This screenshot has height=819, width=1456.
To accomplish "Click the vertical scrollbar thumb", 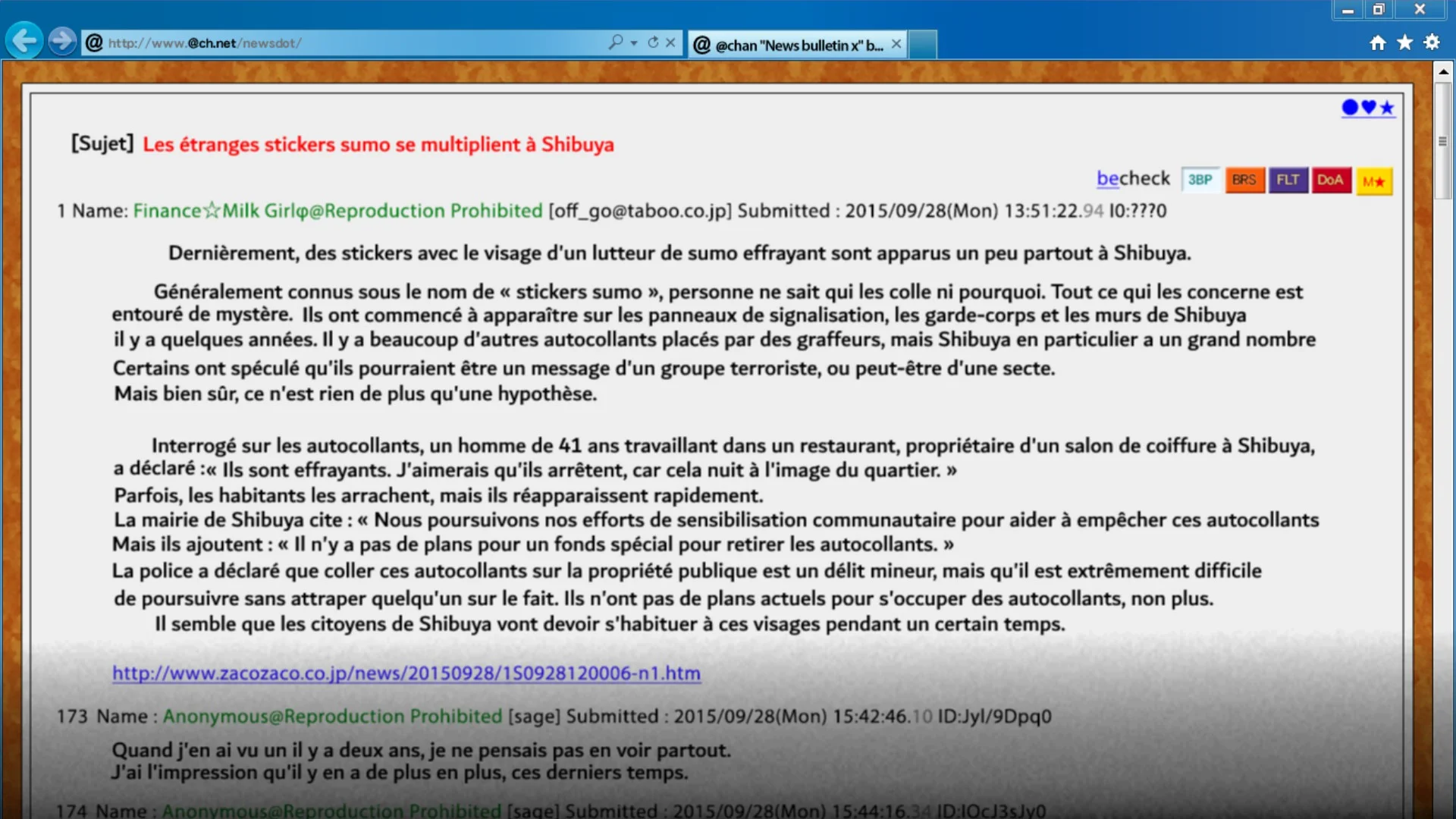I will click(1443, 141).
